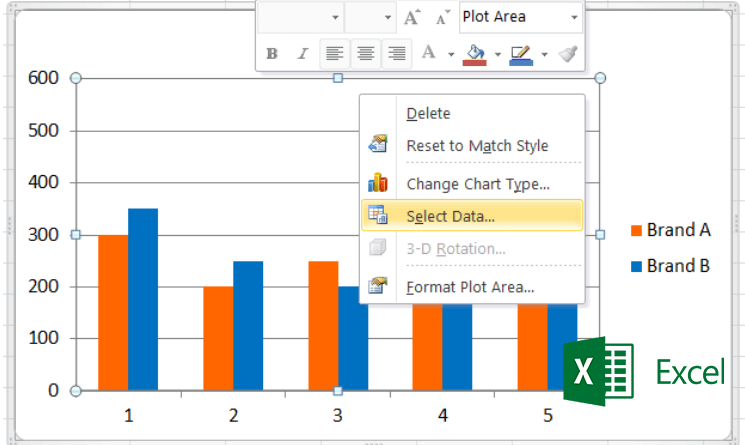
Task: Open Shape Fill color dropdown arrow
Action: 497,55
